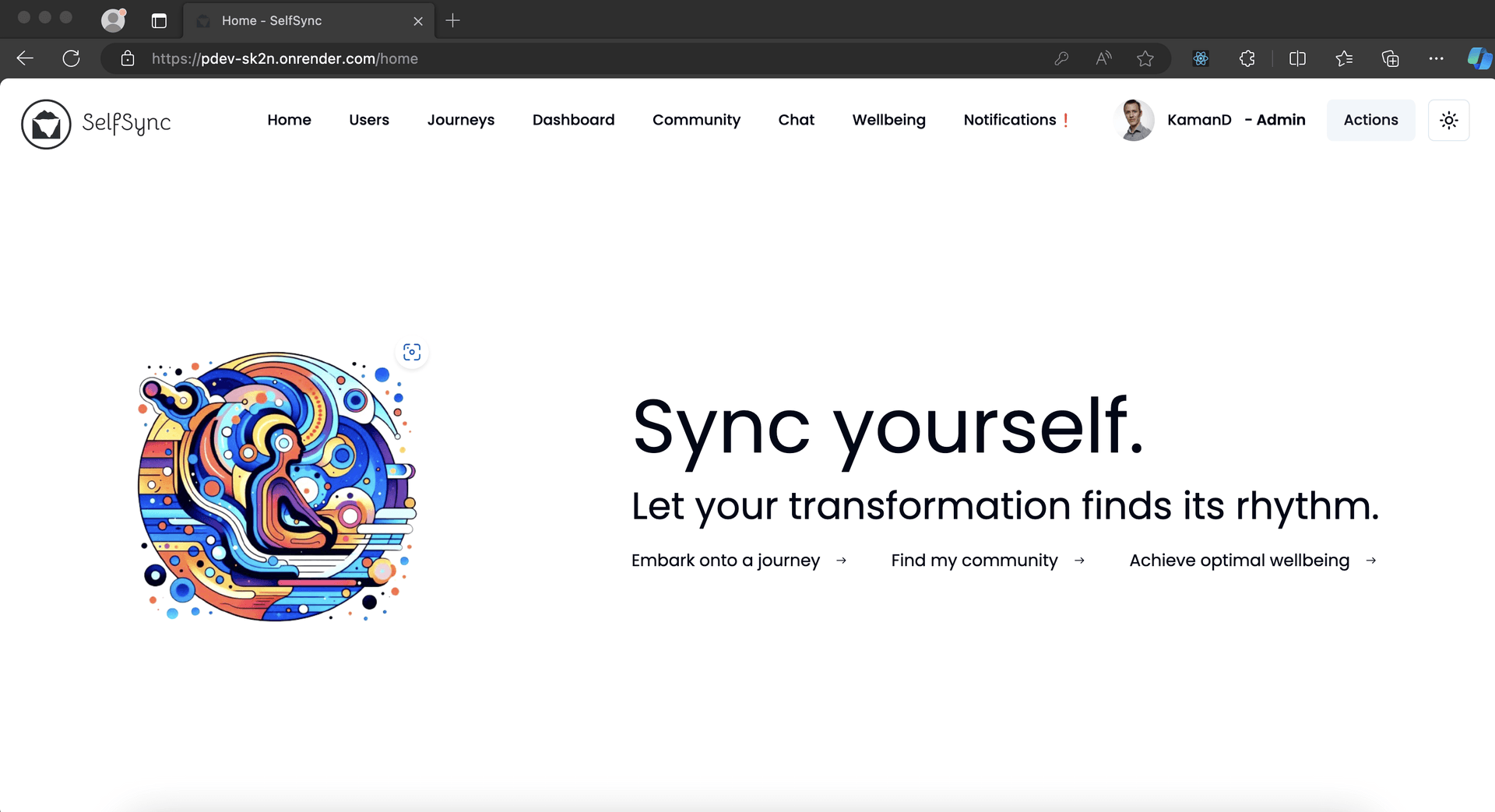This screenshot has height=812, width=1495.
Task: Toggle favorite star for this page
Action: click(x=1145, y=58)
